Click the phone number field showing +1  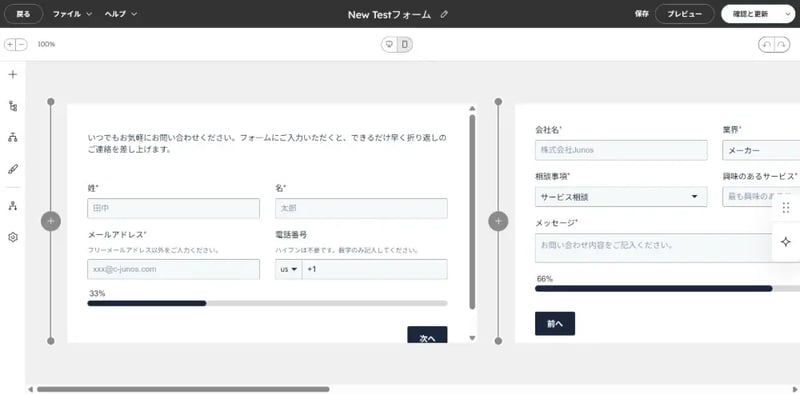point(375,269)
